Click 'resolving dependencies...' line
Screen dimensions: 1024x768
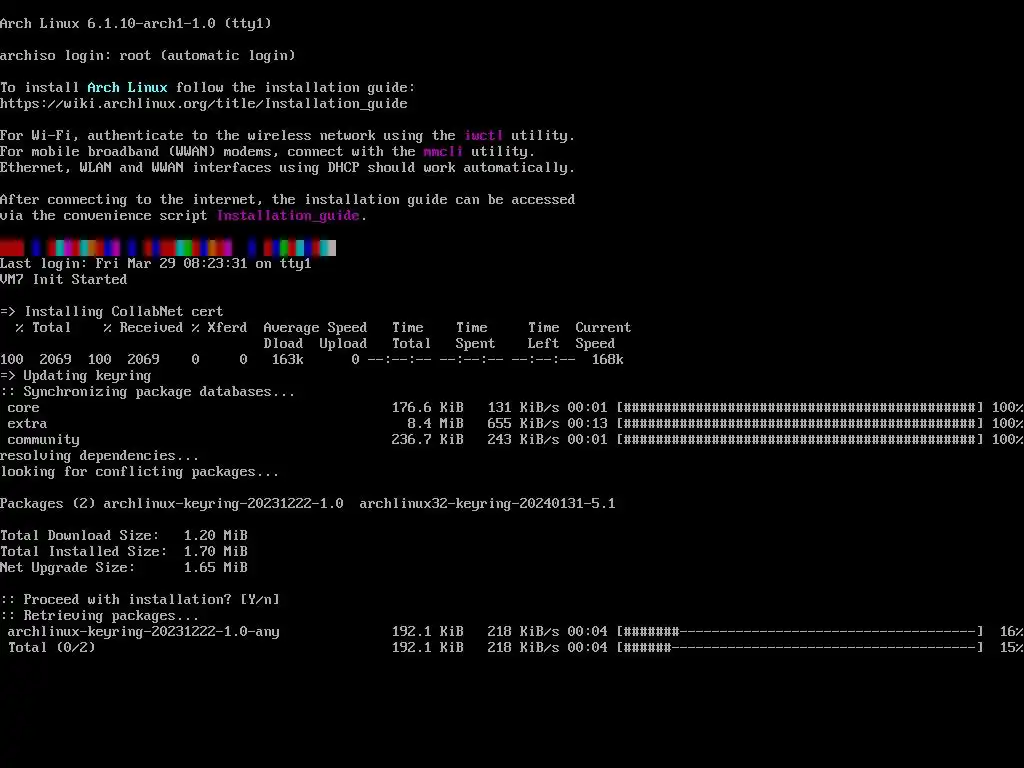pyautogui.click(x=99, y=456)
